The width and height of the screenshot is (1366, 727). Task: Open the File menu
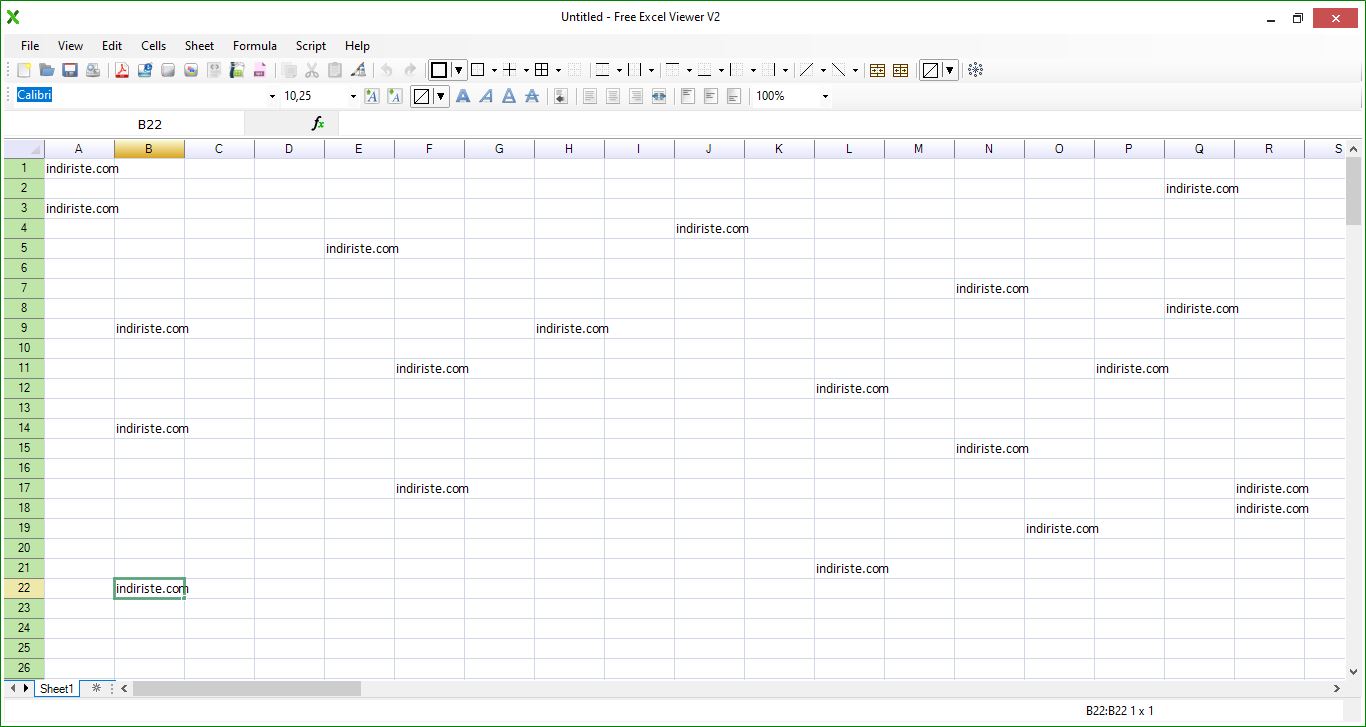click(30, 45)
